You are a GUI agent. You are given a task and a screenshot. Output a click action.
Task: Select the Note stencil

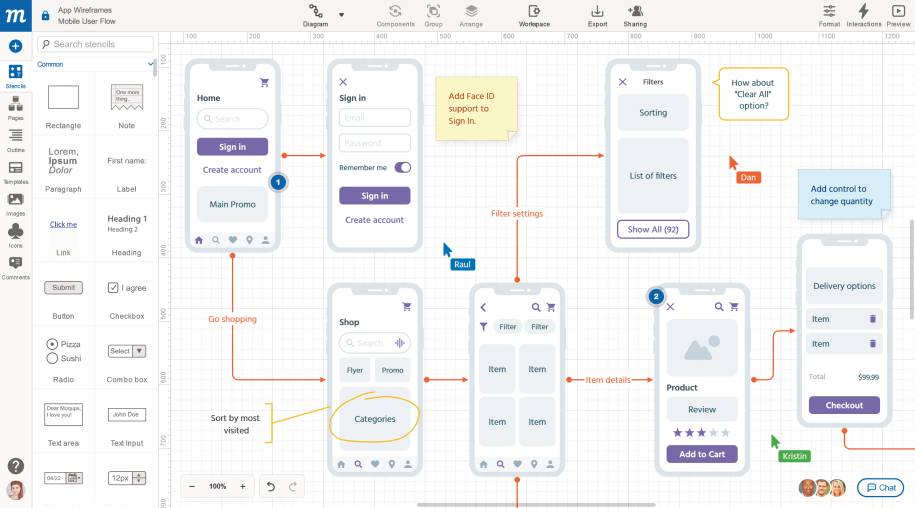point(127,97)
